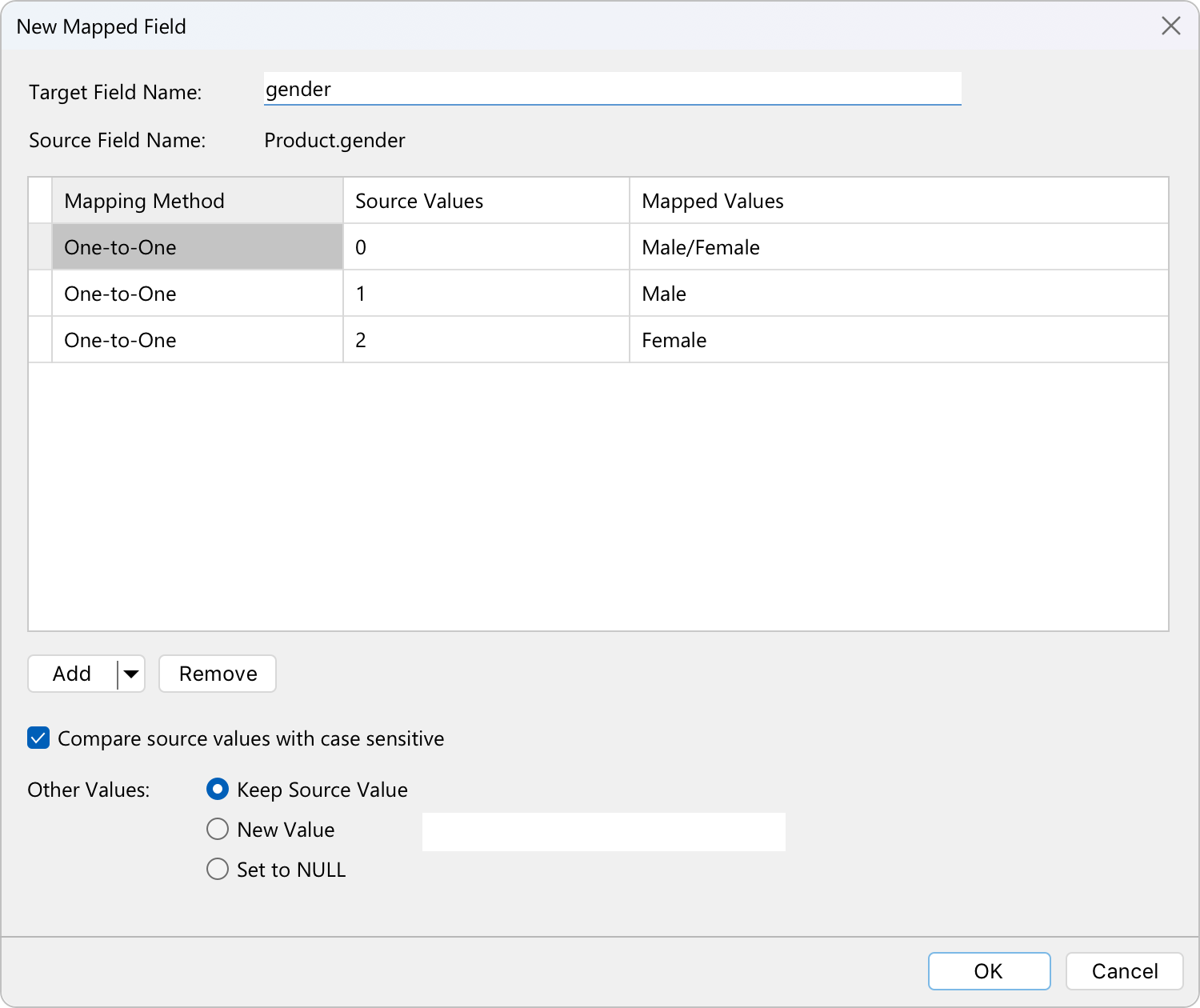Click the Source Values column header
This screenshot has width=1200, height=1008.
pyautogui.click(x=486, y=201)
